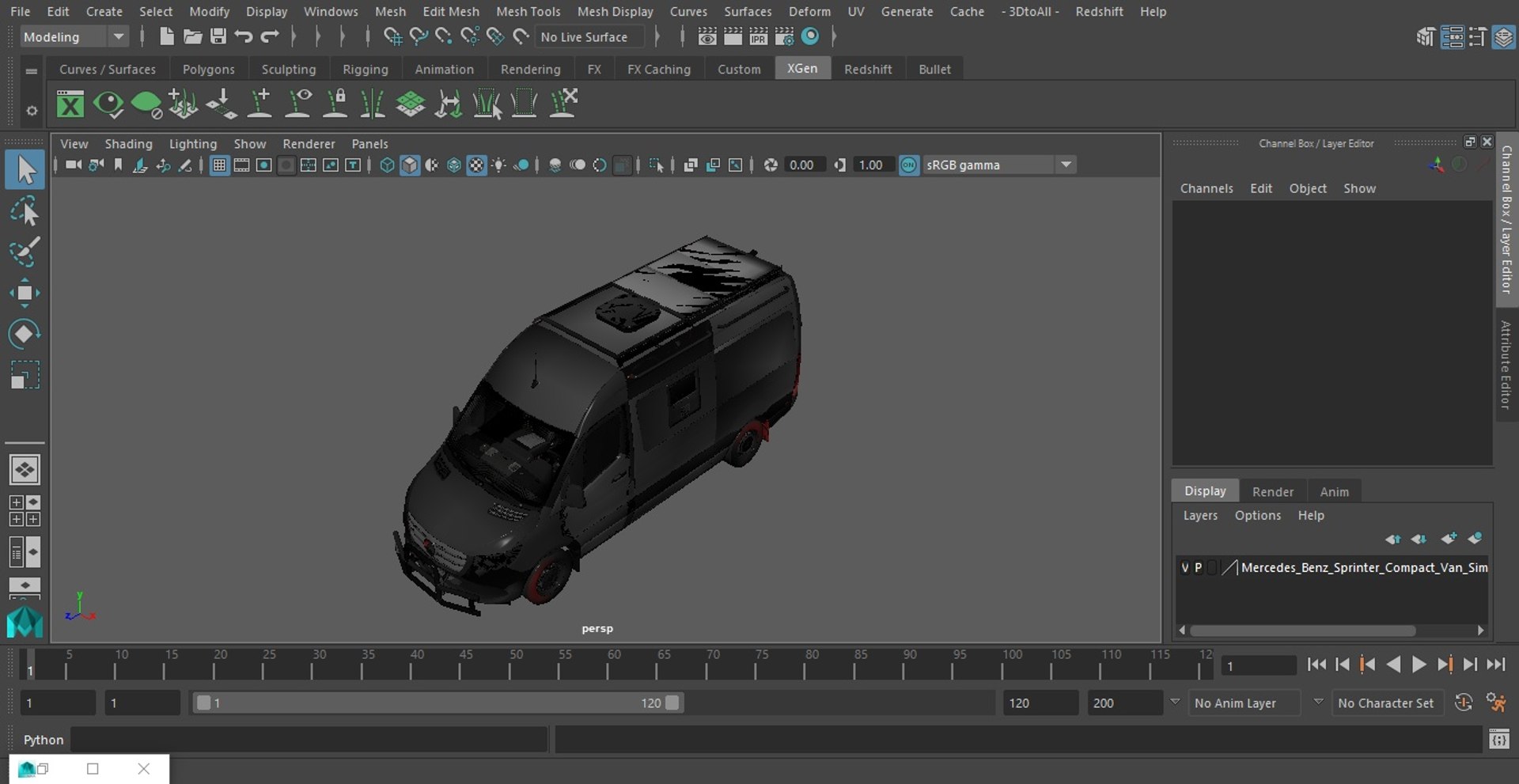Click the XGen guide visibility eye icon

[298, 104]
